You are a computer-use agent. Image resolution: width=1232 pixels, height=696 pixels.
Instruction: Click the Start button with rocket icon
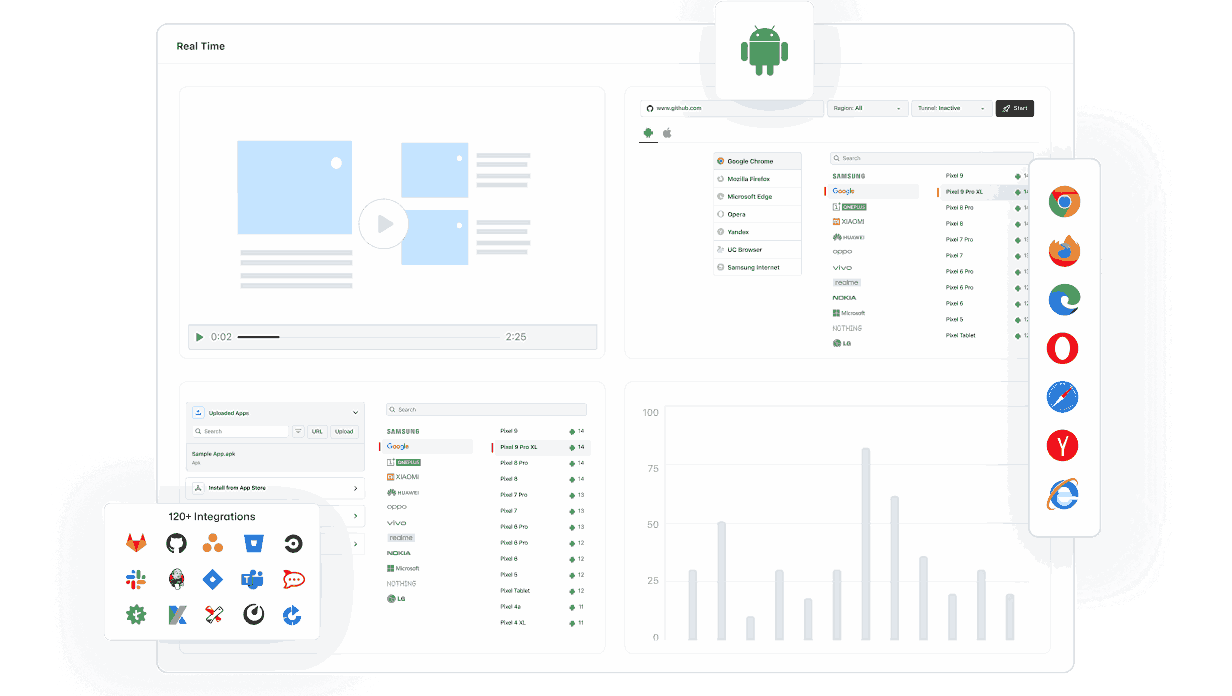[1014, 108]
